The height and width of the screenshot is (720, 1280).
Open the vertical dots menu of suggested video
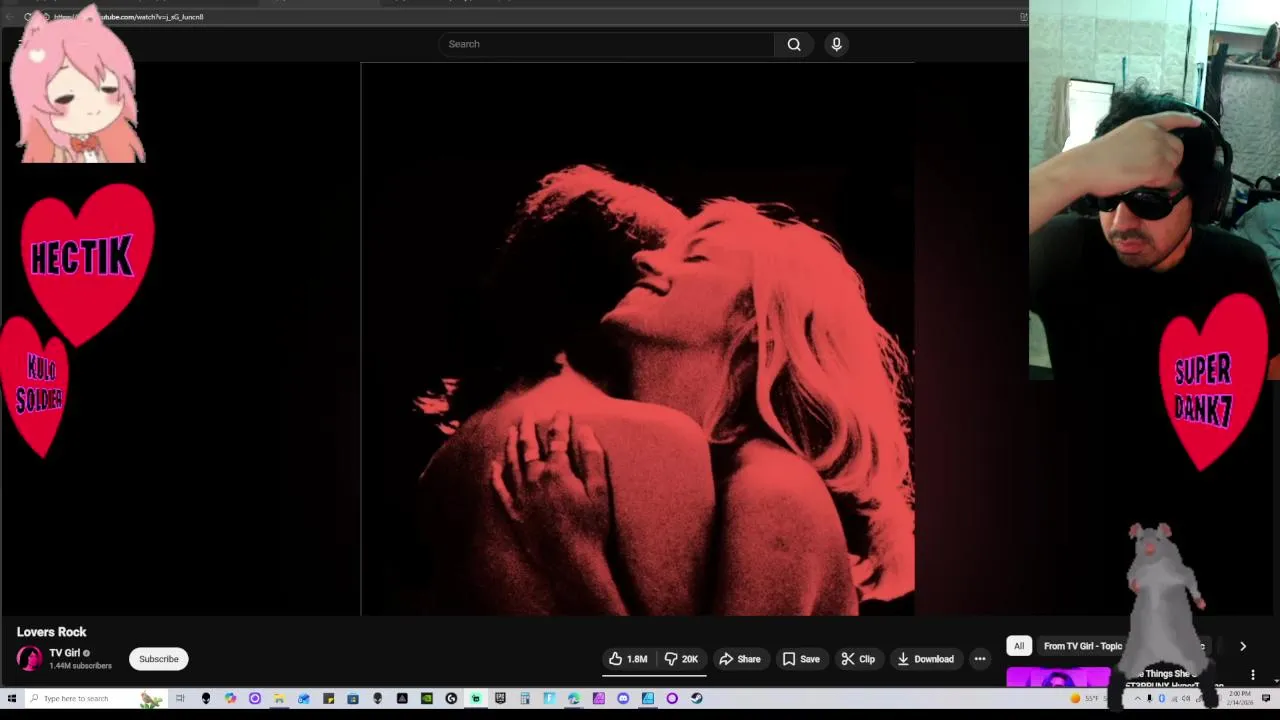[1253, 675]
